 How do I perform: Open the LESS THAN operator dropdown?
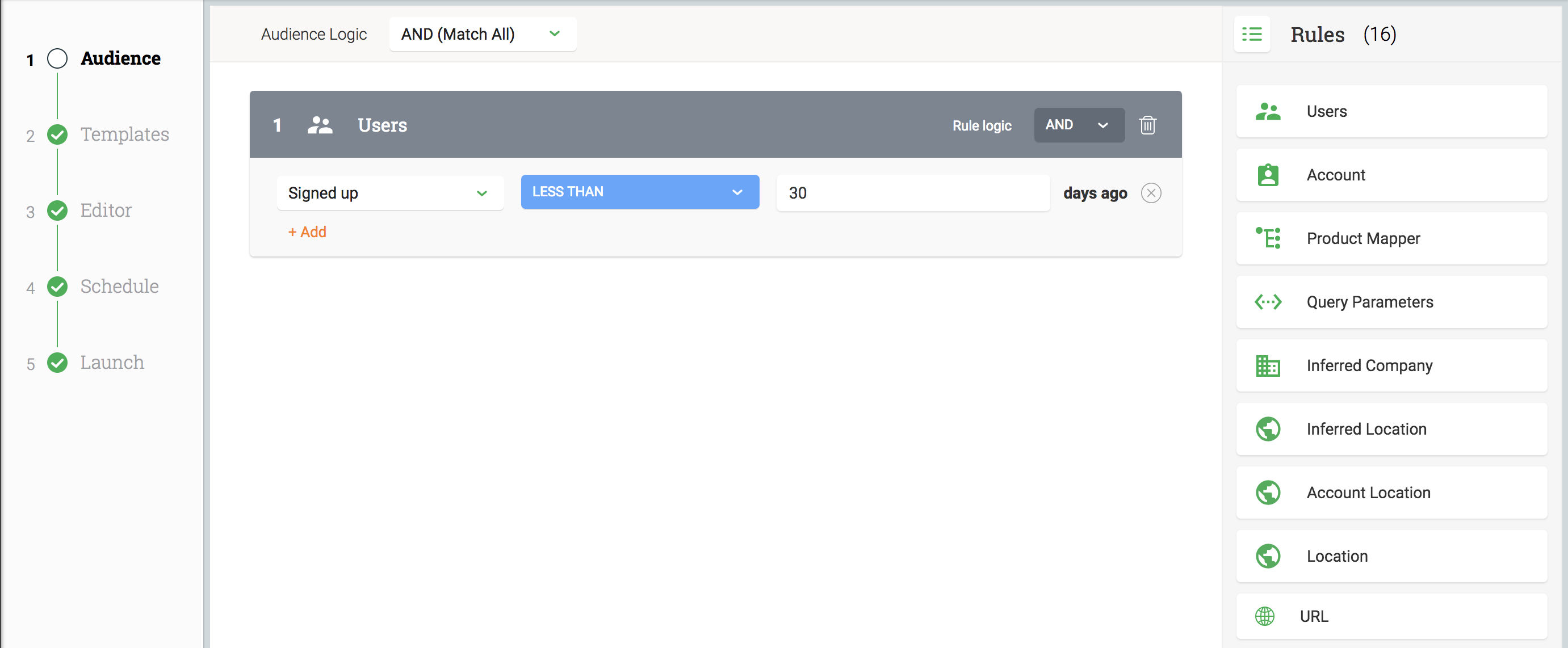click(640, 192)
